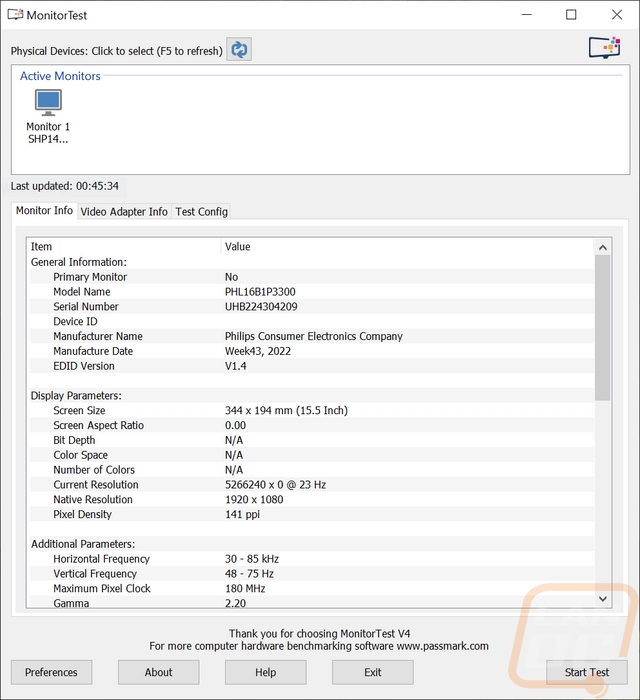
Task: Click the Device ID row label
Action: [x=75, y=321]
